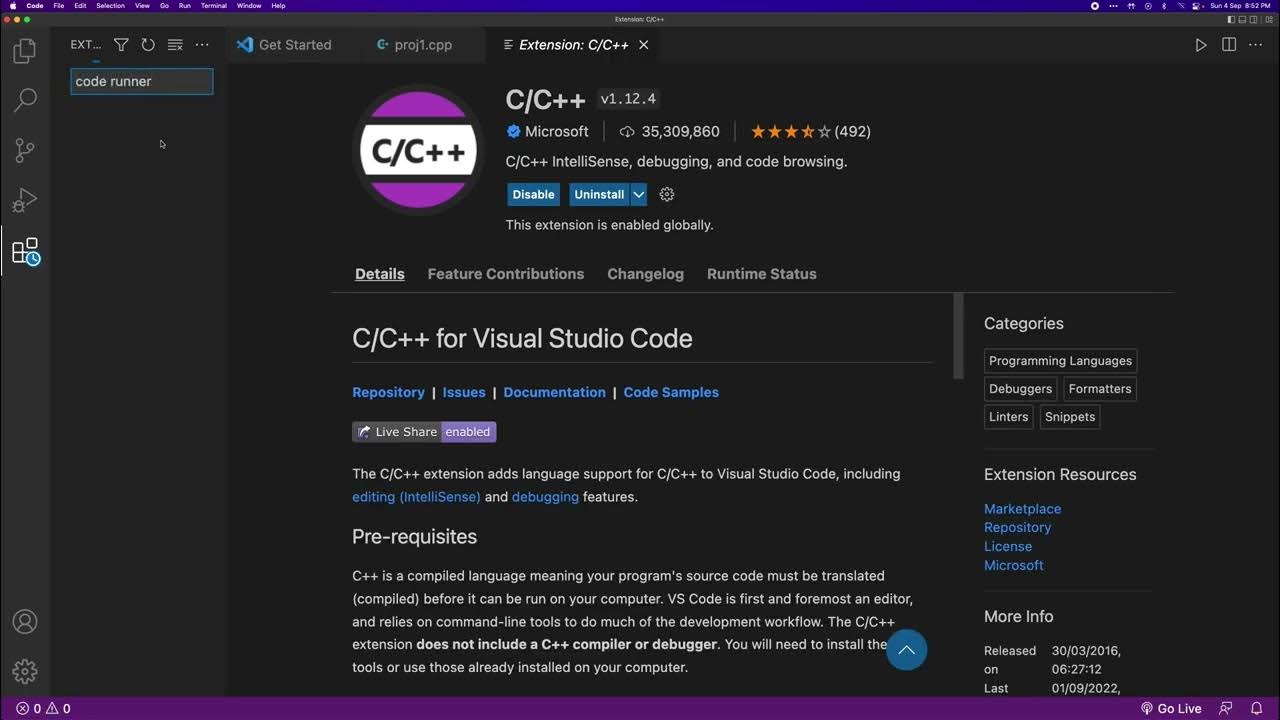Open the Help menu in menu bar

[278, 6]
